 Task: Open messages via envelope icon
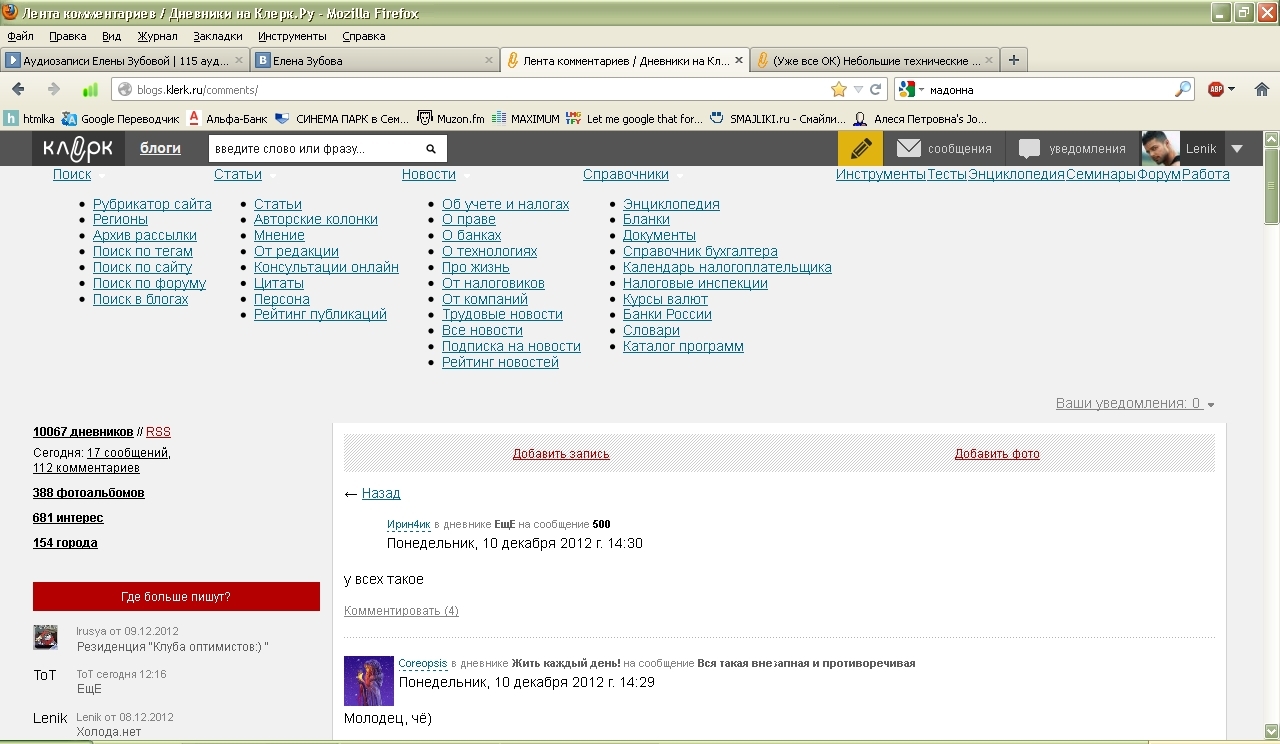[x=908, y=149]
